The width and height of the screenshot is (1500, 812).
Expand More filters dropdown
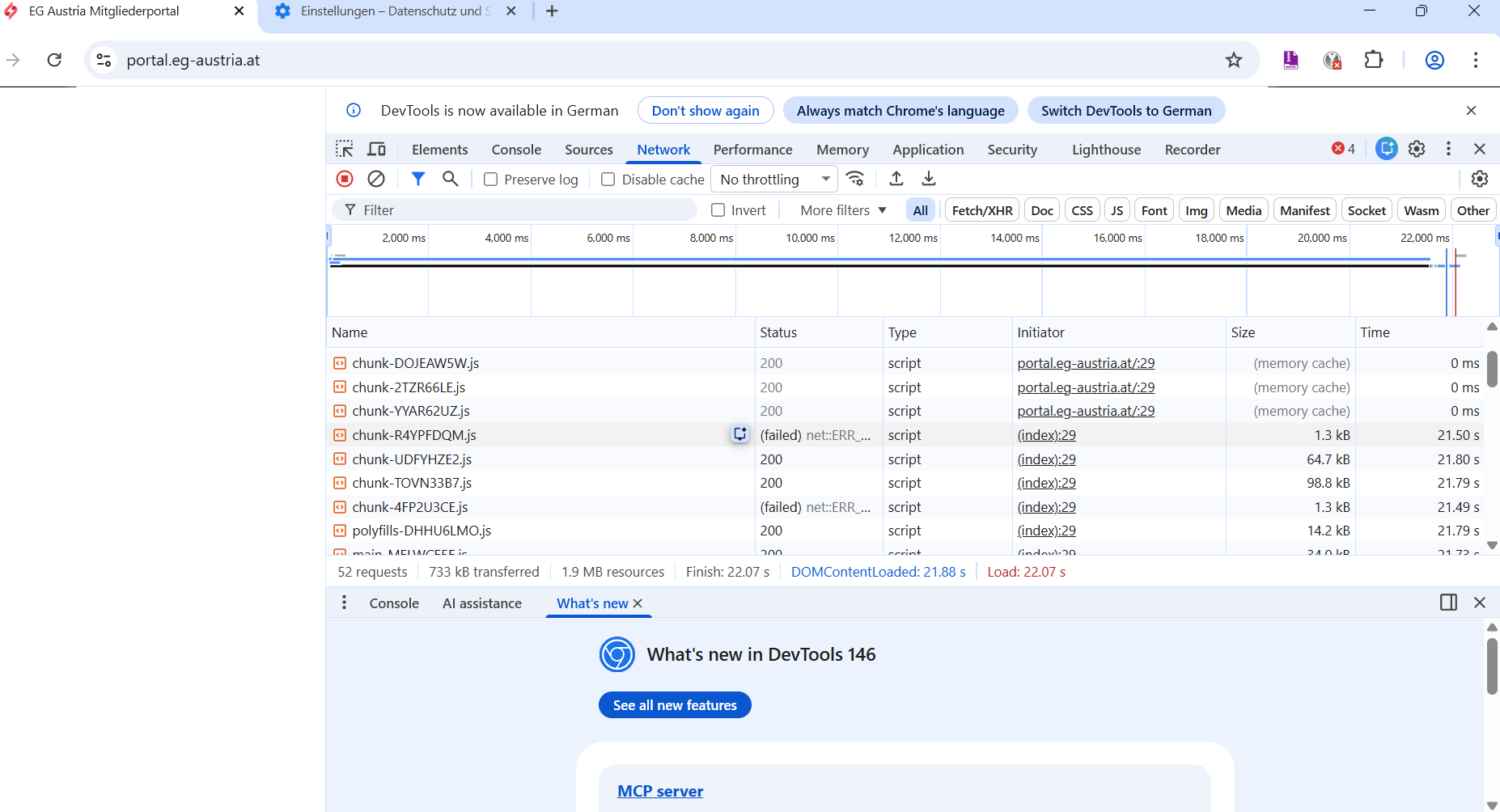pyautogui.click(x=843, y=210)
